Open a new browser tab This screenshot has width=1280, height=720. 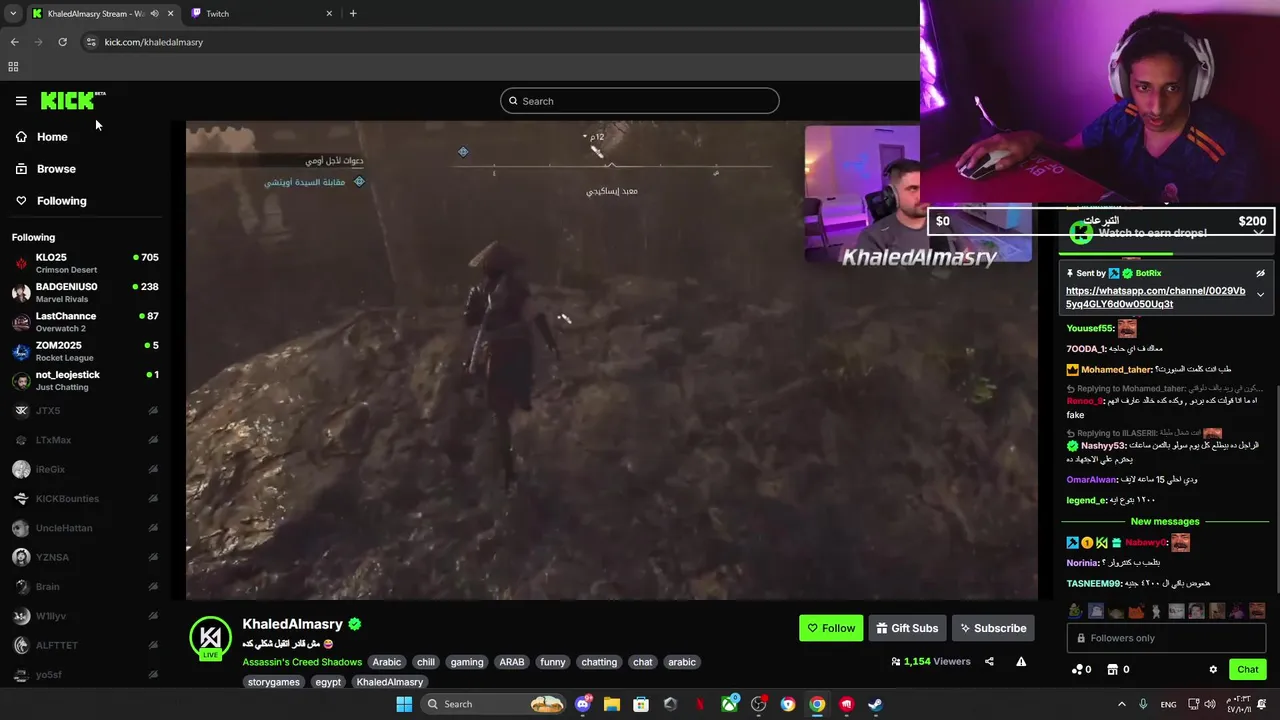coord(353,14)
